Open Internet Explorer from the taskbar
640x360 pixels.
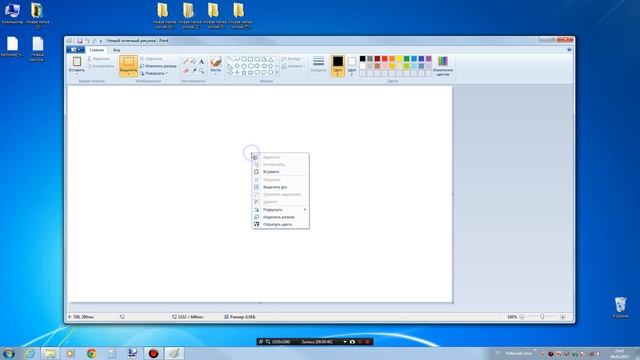click(30, 353)
